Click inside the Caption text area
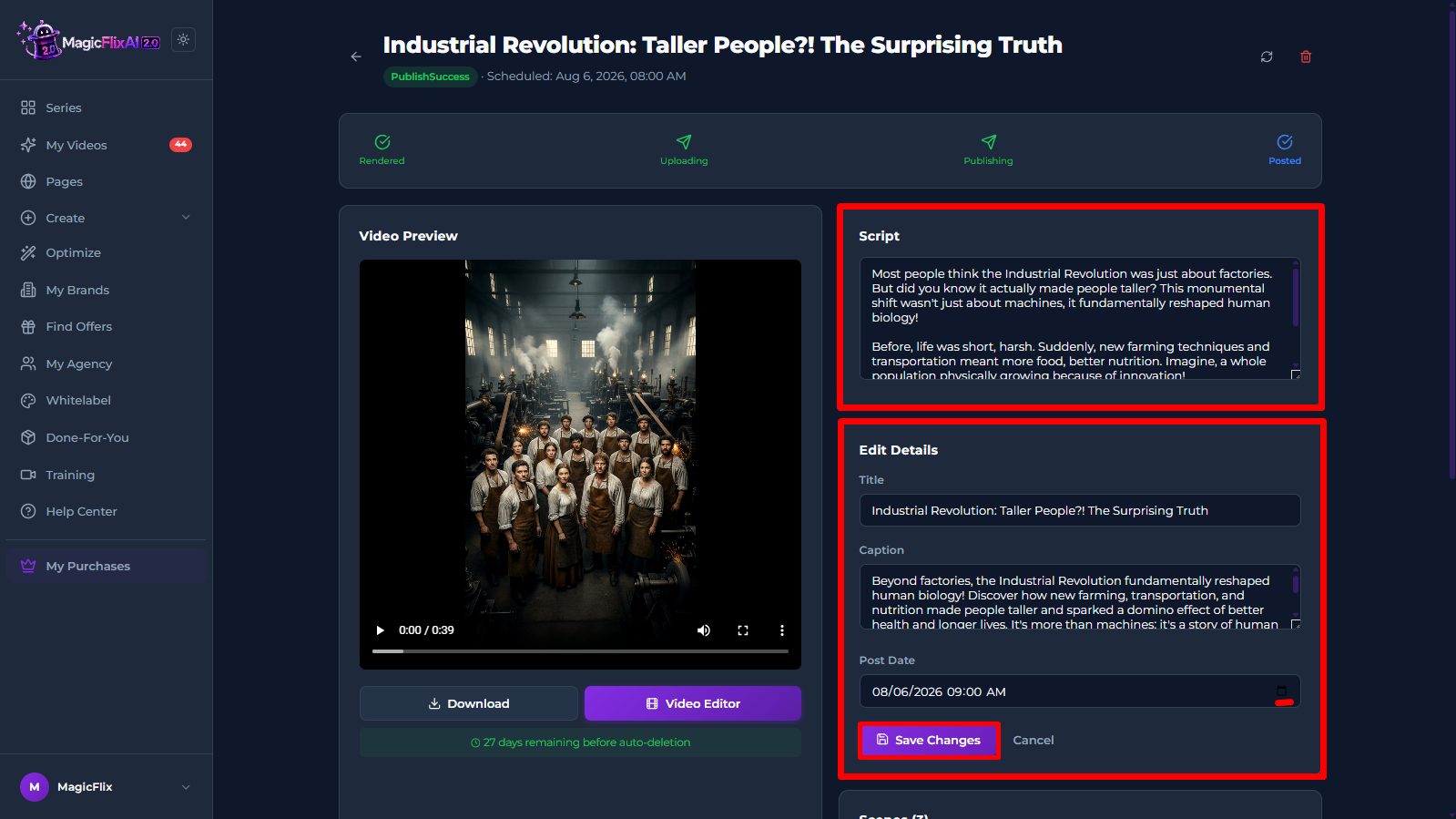This screenshot has height=819, width=1456. coord(1080,597)
